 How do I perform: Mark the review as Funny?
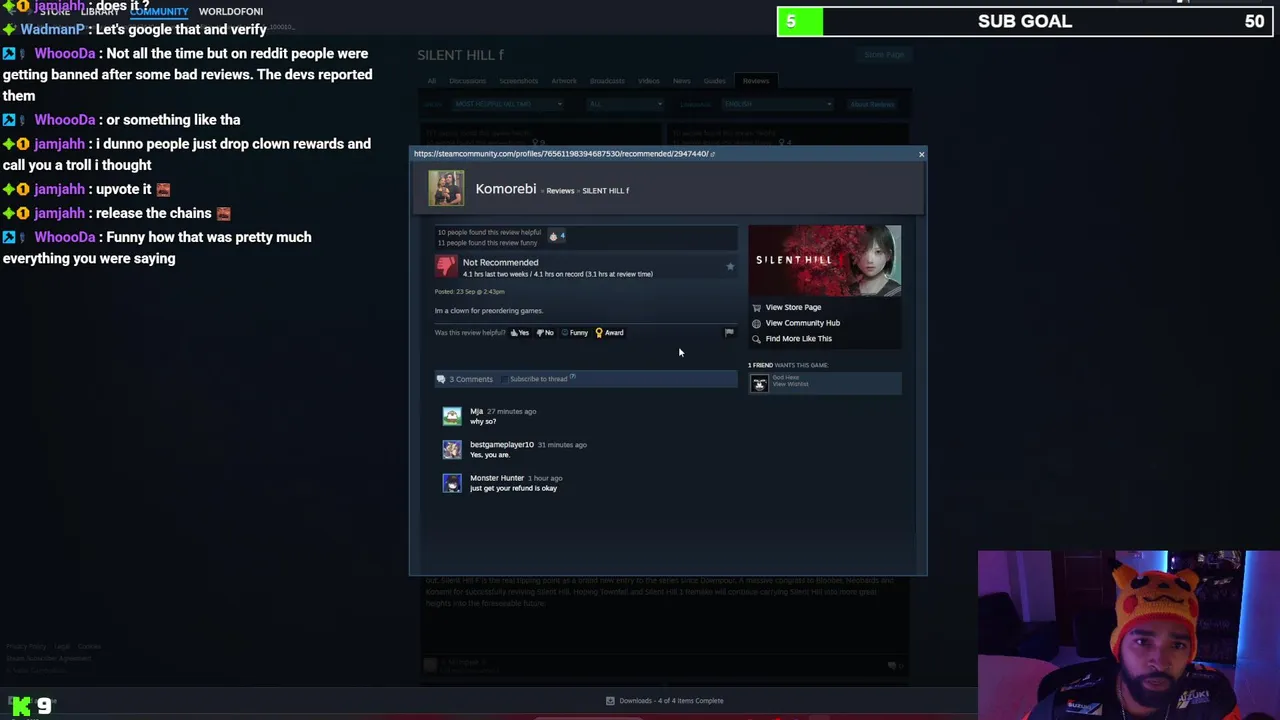point(574,333)
